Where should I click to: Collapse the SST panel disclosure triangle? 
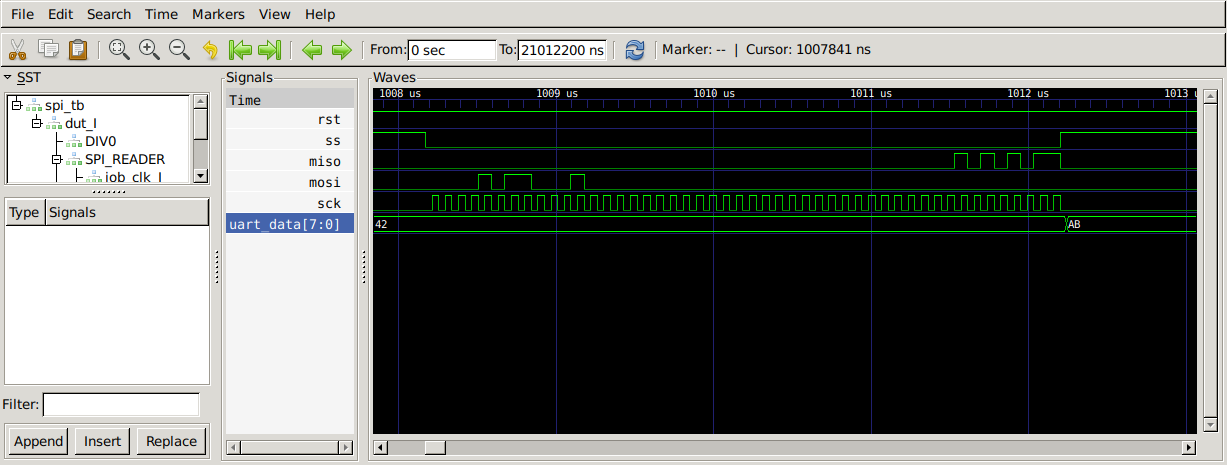click(8, 77)
